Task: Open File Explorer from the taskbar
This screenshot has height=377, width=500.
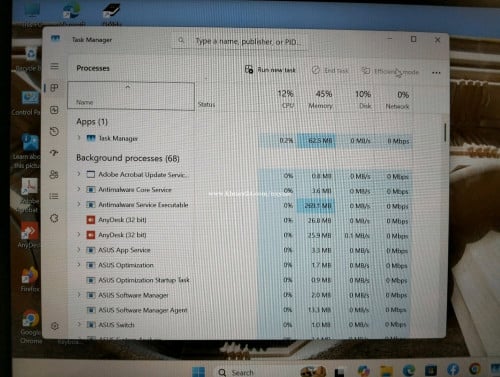Action: tap(387, 370)
